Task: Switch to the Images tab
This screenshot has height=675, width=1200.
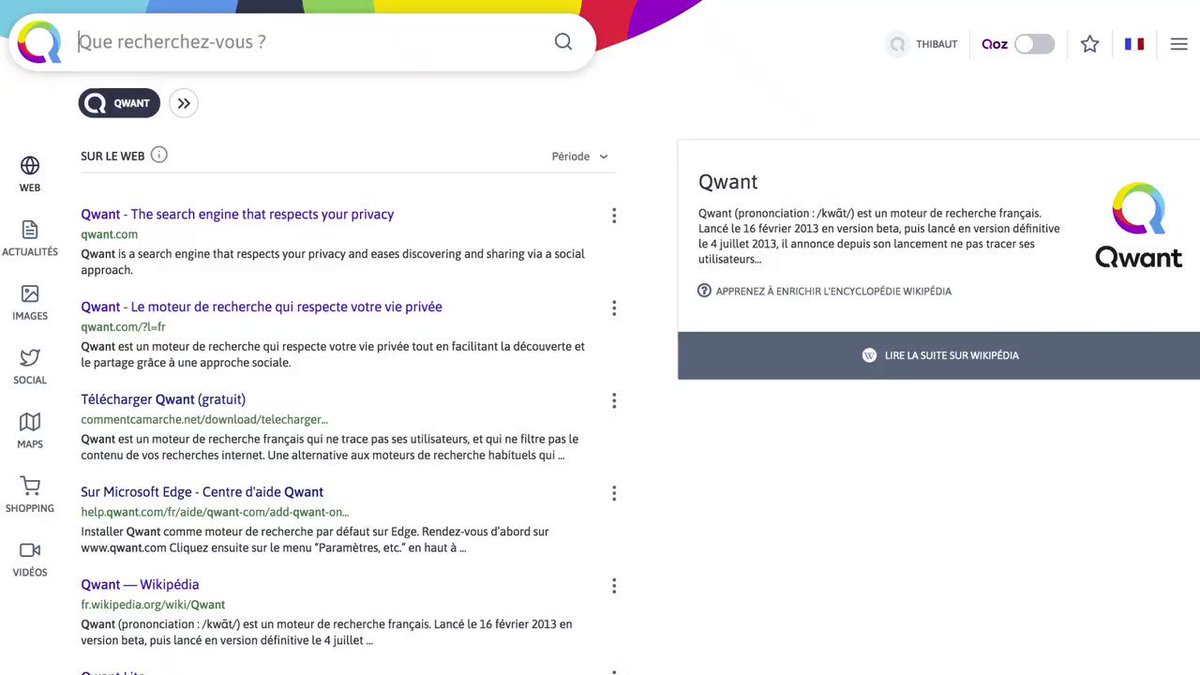Action: [x=30, y=302]
